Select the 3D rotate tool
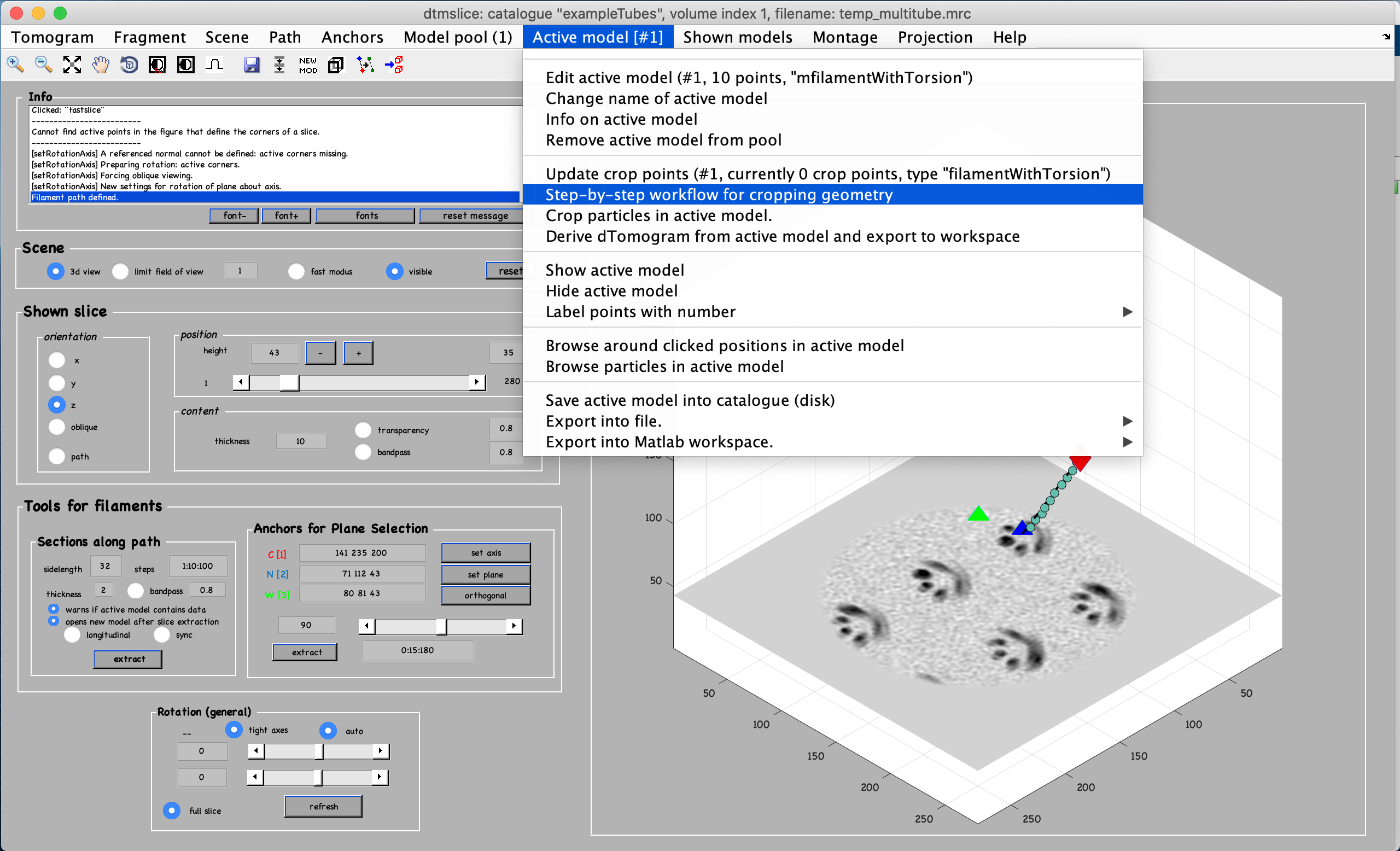Viewport: 1400px width, 851px height. 129,65
